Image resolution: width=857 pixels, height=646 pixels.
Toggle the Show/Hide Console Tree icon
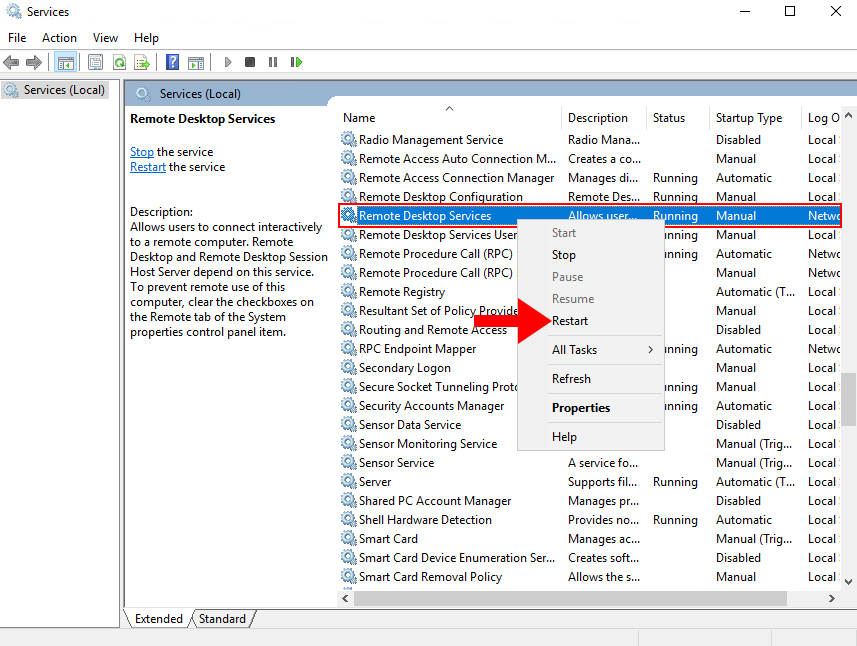(x=66, y=62)
